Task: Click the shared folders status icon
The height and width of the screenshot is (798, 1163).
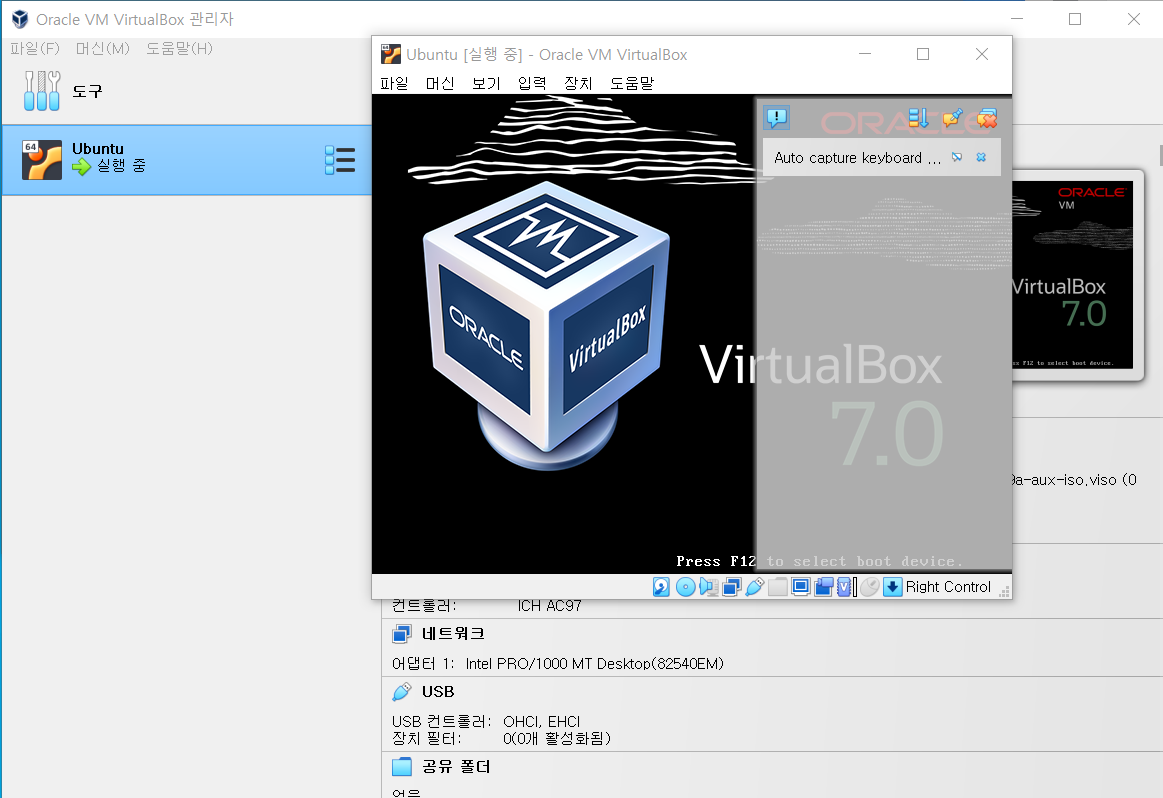Action: tap(777, 587)
